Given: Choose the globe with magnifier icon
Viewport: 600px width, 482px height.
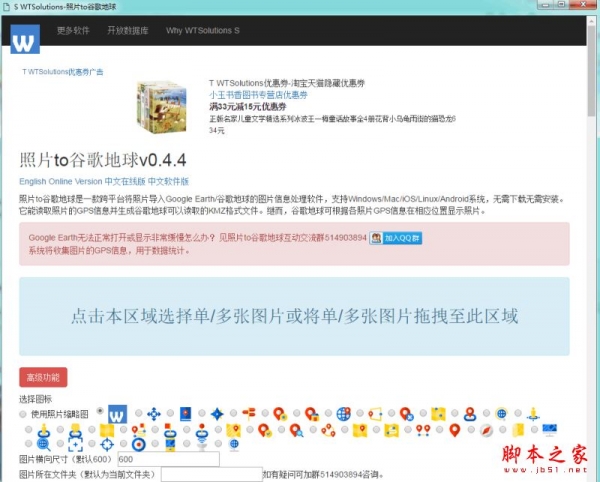Looking at the screenshot, I should 44,445.
